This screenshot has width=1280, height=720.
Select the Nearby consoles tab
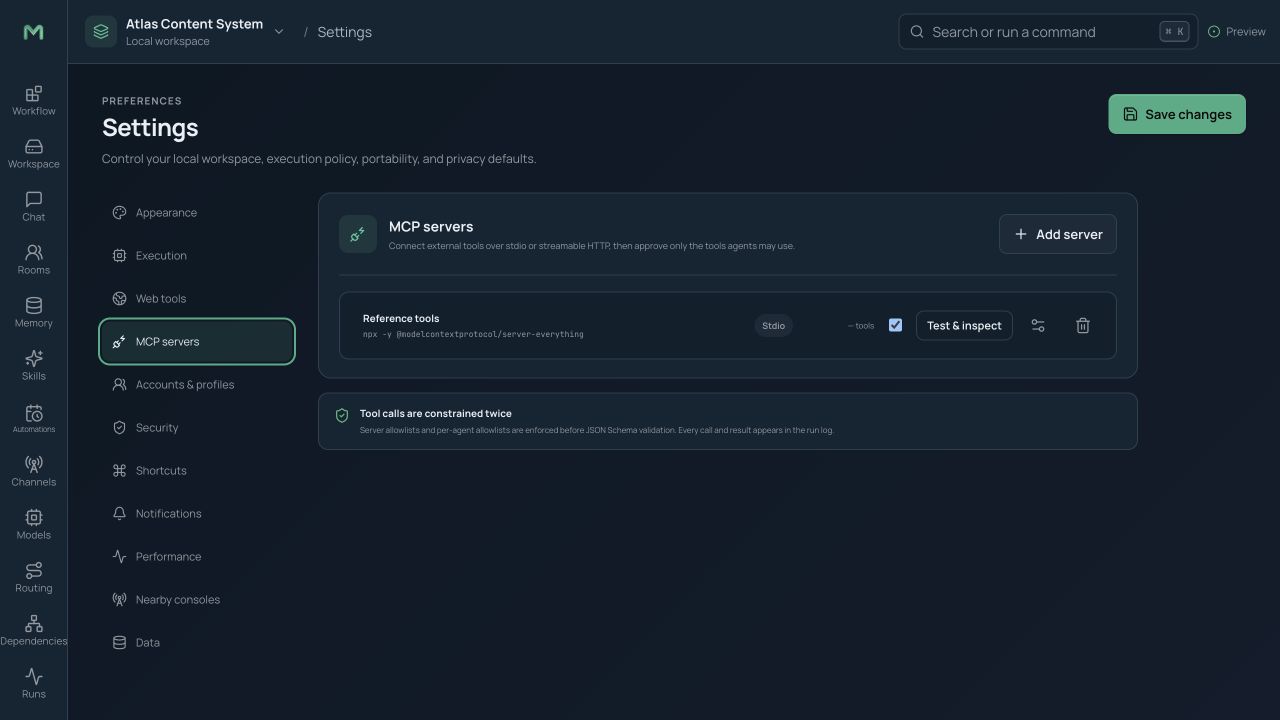tap(197, 600)
